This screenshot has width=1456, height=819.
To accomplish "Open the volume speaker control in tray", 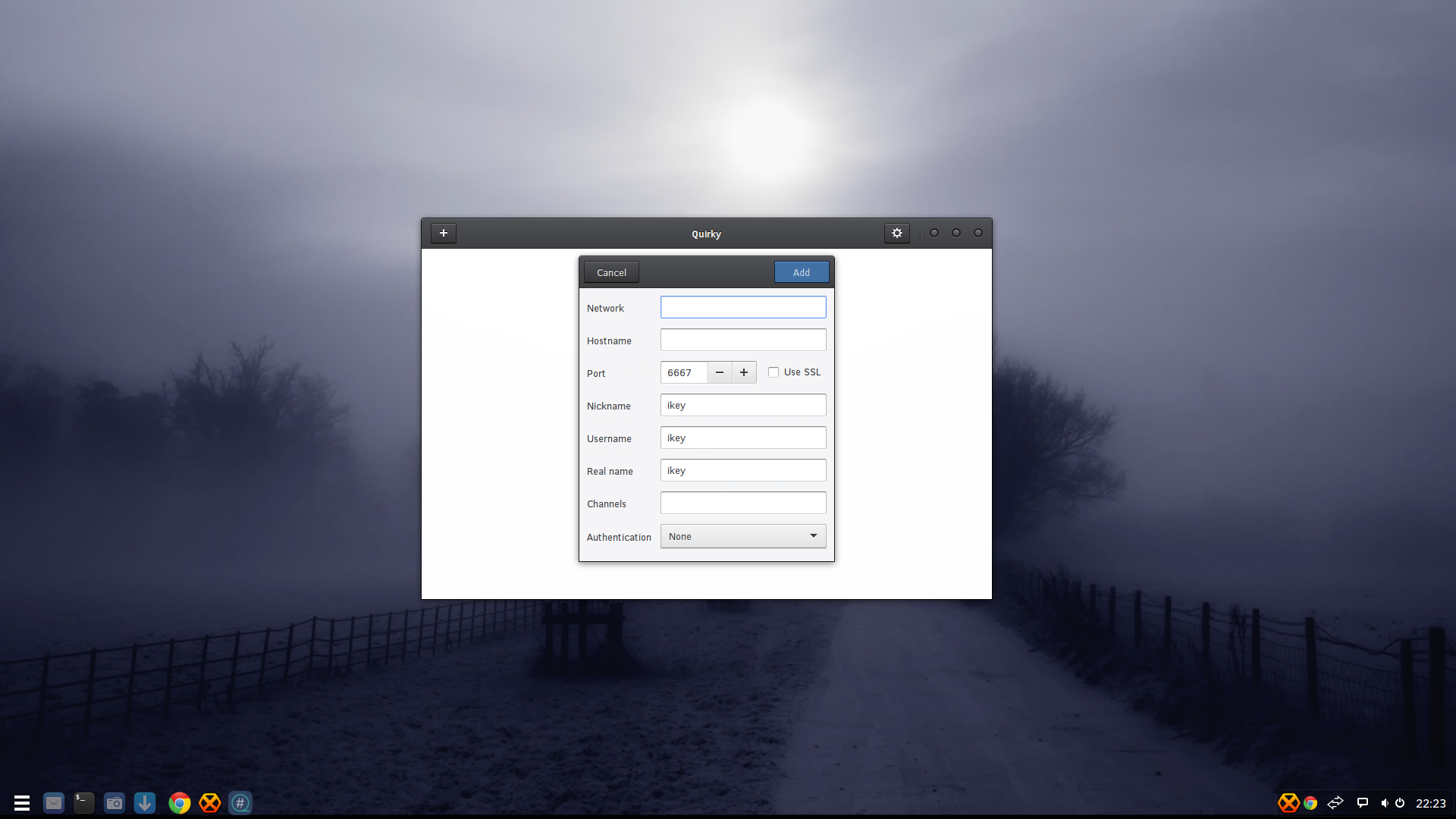I will 1385,803.
